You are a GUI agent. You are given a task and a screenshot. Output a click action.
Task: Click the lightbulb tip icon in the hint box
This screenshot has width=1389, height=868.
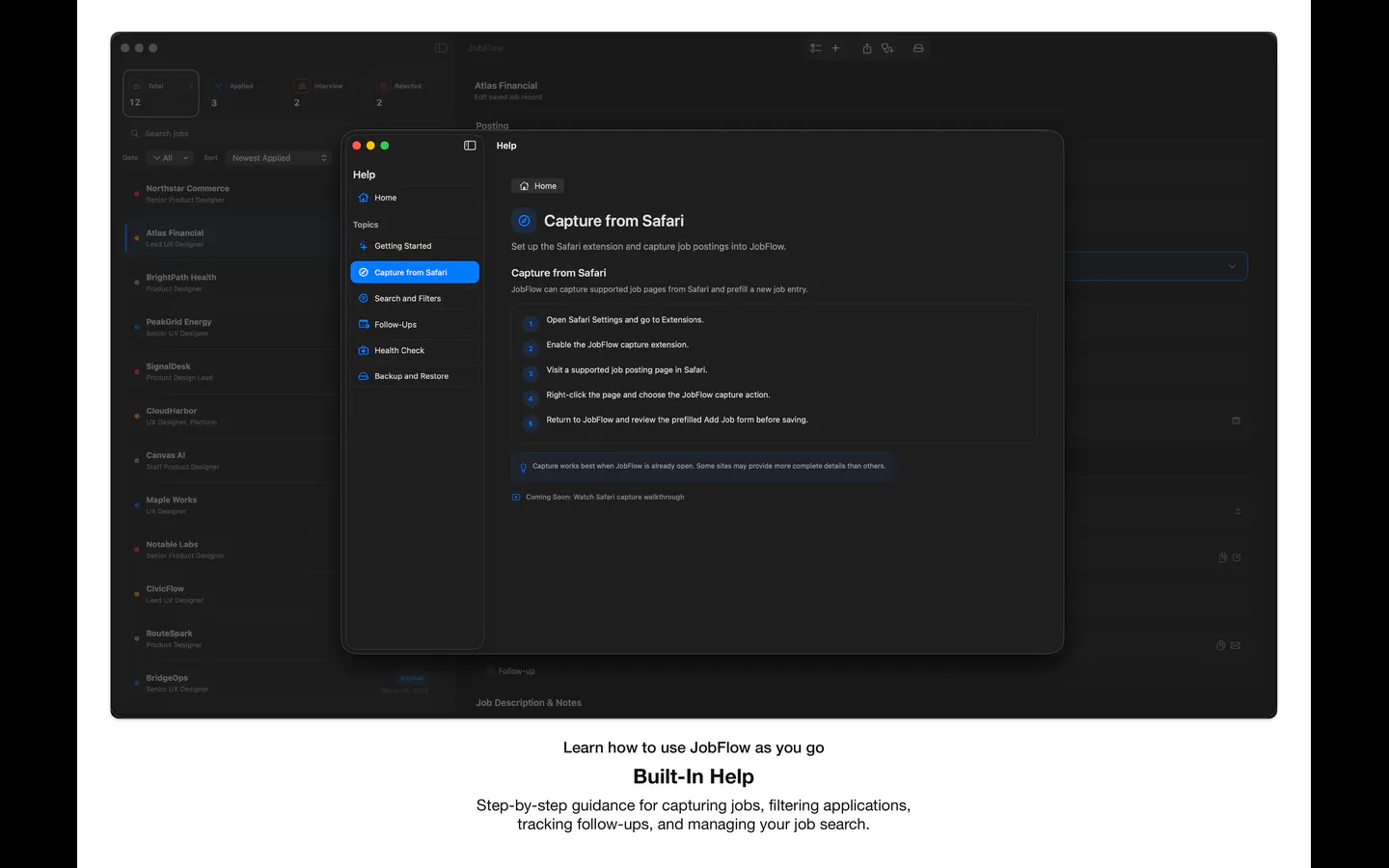524,468
